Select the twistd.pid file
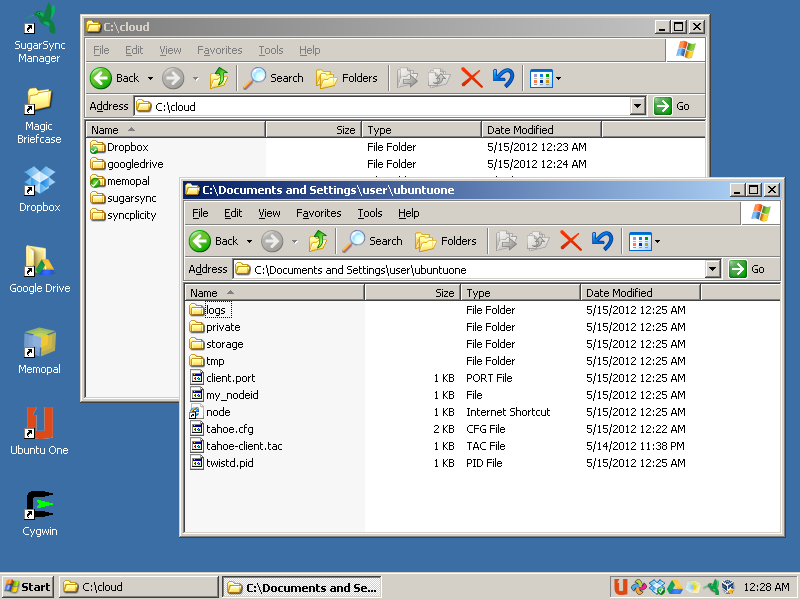This screenshot has width=800, height=600. (222, 463)
